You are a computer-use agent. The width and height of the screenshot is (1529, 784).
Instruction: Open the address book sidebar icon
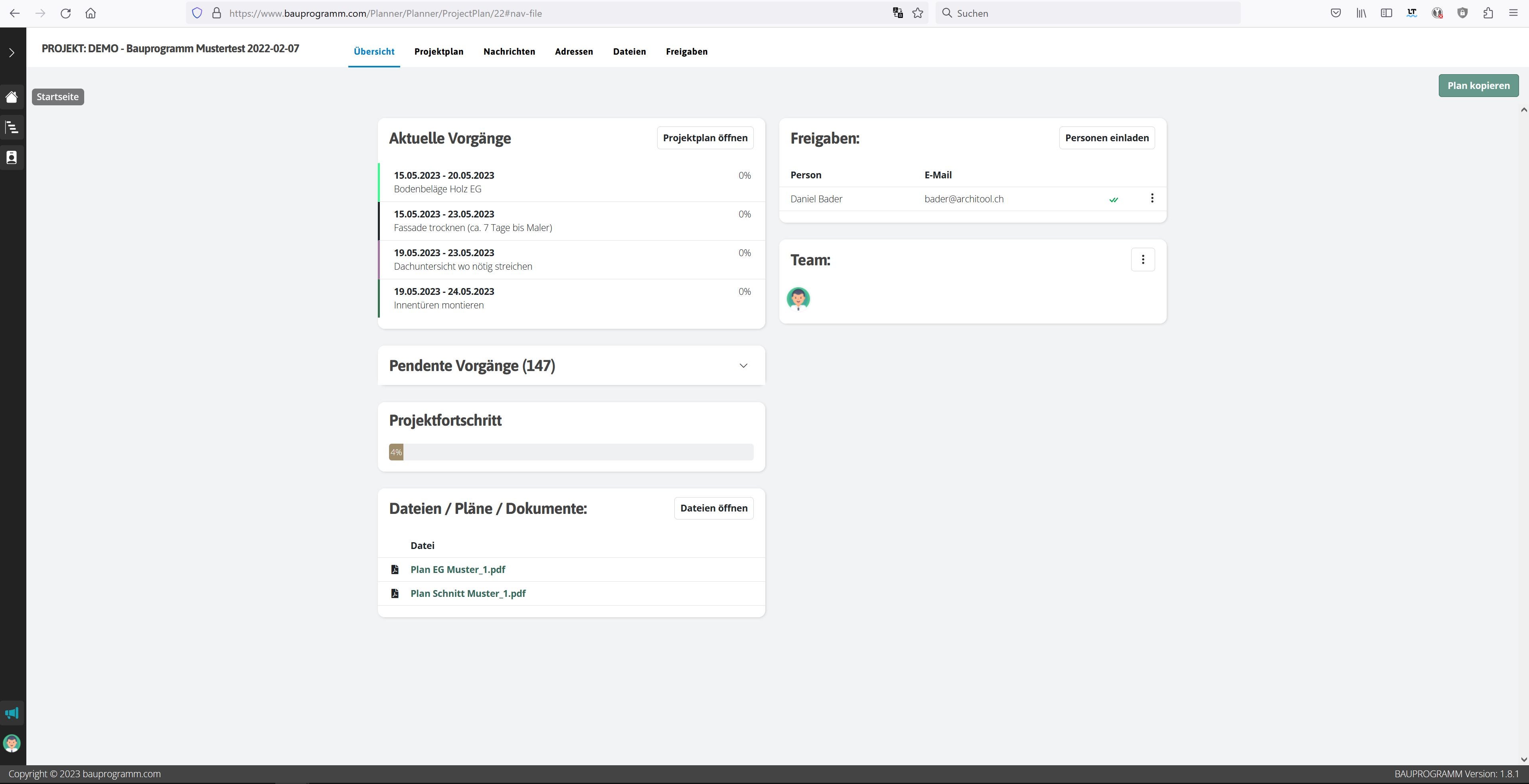point(12,157)
